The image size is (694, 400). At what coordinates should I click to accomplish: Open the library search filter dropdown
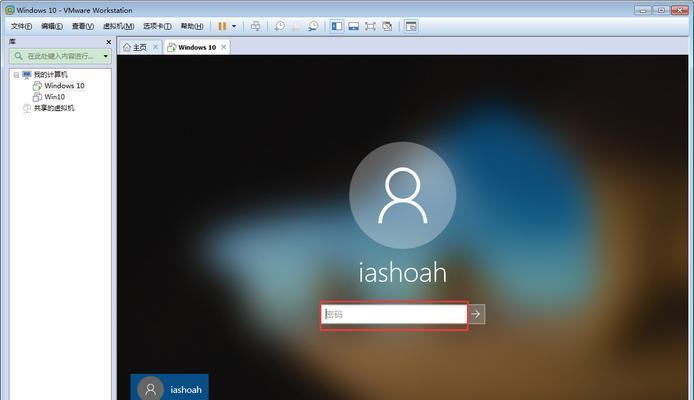click(105, 56)
